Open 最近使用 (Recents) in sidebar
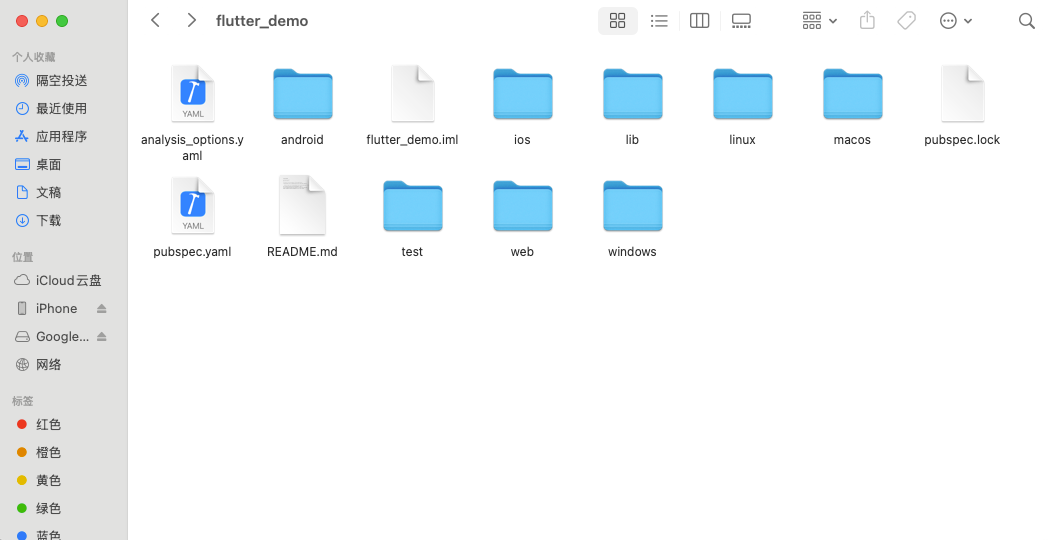The width and height of the screenshot is (1048, 540). pyautogui.click(x=61, y=108)
